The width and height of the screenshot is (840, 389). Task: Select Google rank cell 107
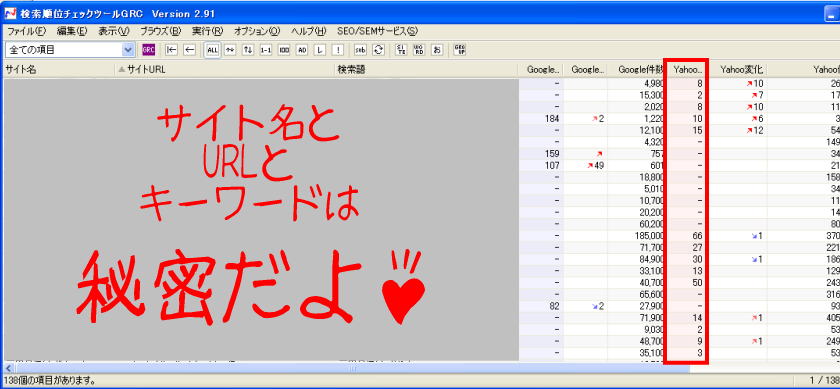point(552,165)
